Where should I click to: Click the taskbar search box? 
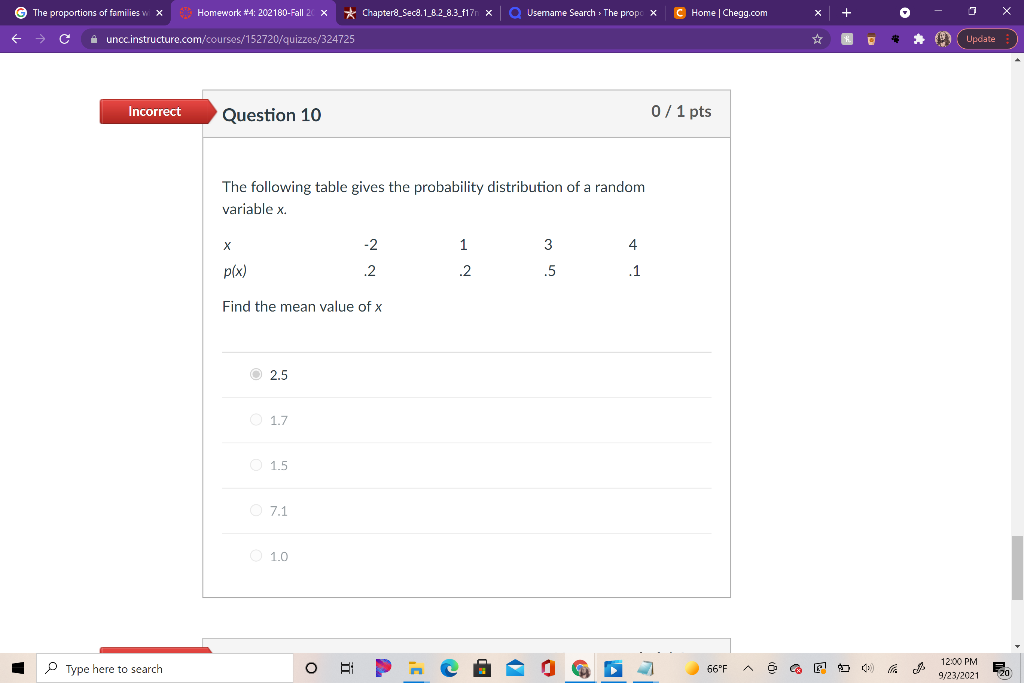(165, 668)
